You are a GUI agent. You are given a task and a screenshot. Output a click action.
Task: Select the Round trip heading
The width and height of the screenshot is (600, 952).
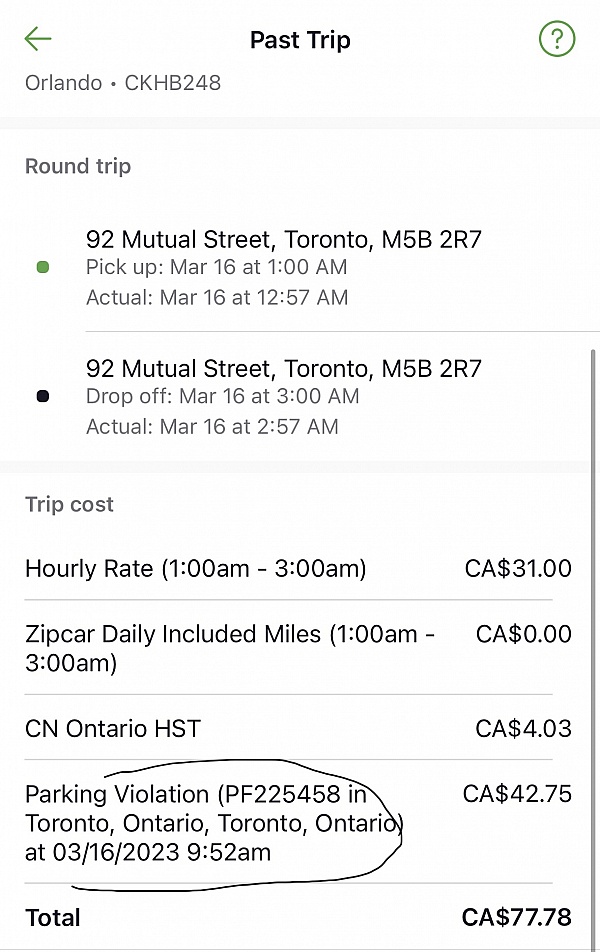[x=78, y=166]
